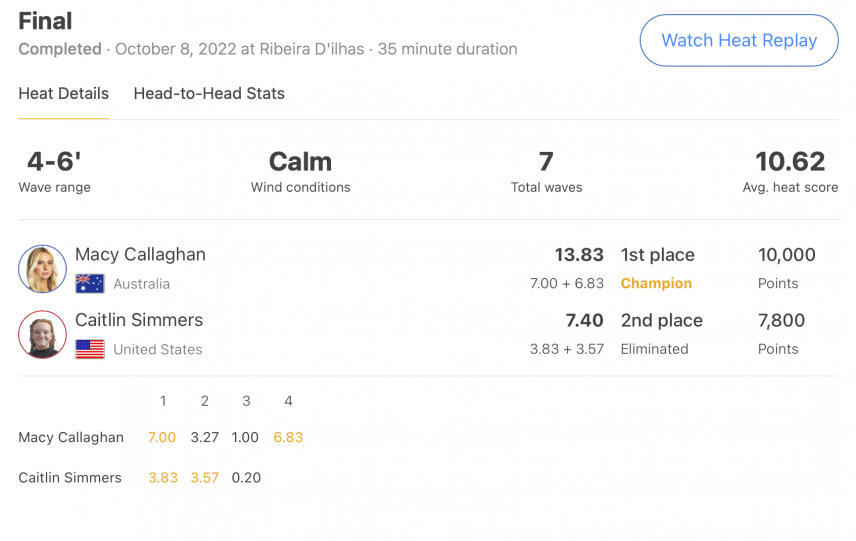The height and width of the screenshot is (541, 856).
Task: Click the Watch Heat Replay button
Action: click(x=739, y=40)
